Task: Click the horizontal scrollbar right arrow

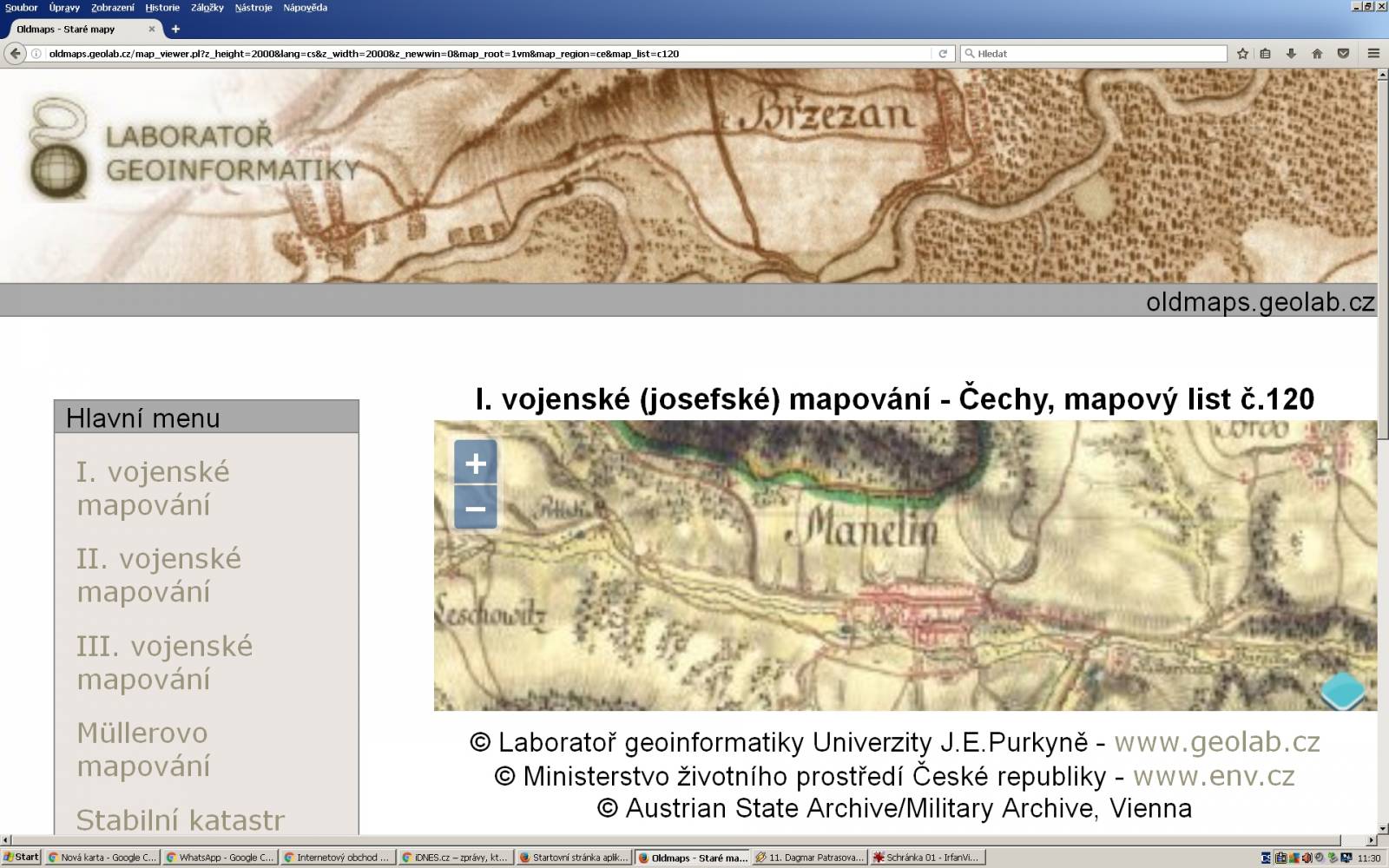Action: 1372,840
